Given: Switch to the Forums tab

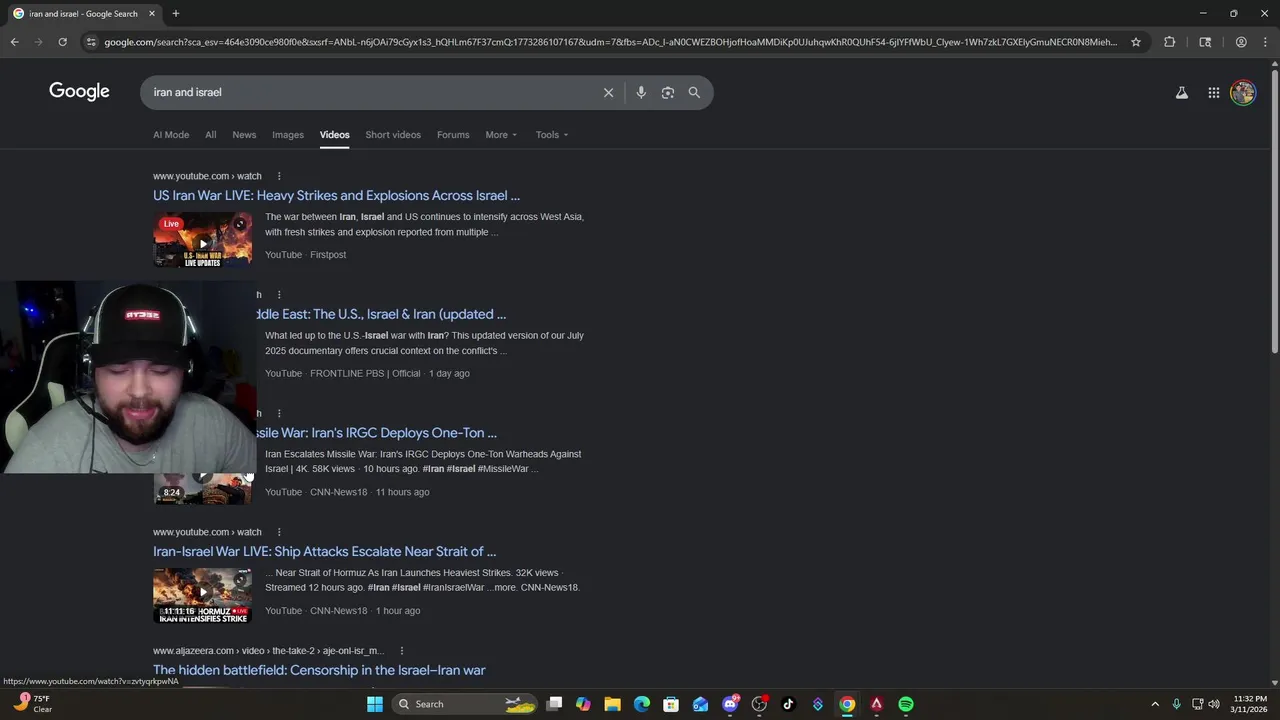Looking at the screenshot, I should (453, 135).
